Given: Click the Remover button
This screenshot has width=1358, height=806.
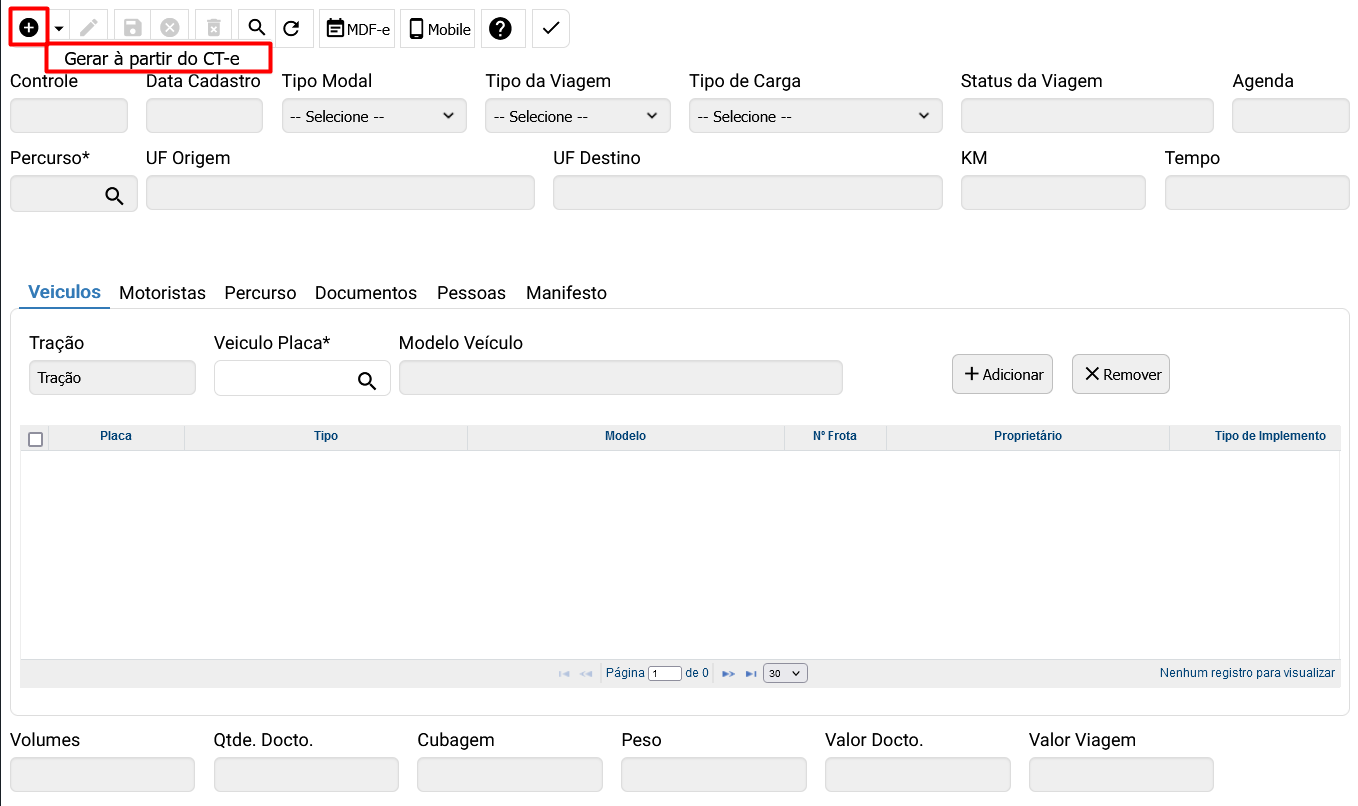Looking at the screenshot, I should click(1120, 374).
